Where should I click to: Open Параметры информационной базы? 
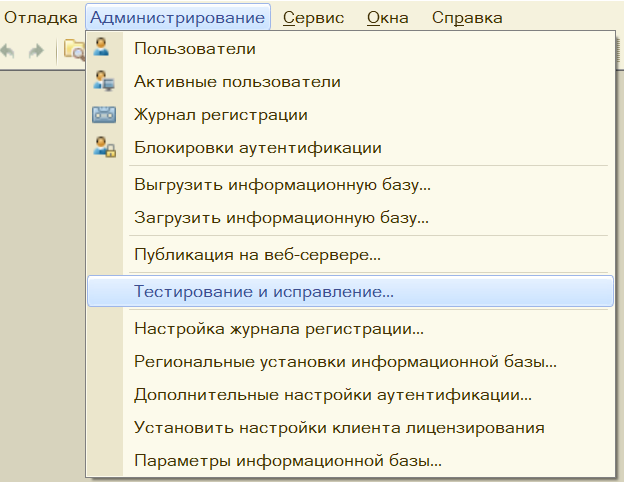pyautogui.click(x=350, y=461)
